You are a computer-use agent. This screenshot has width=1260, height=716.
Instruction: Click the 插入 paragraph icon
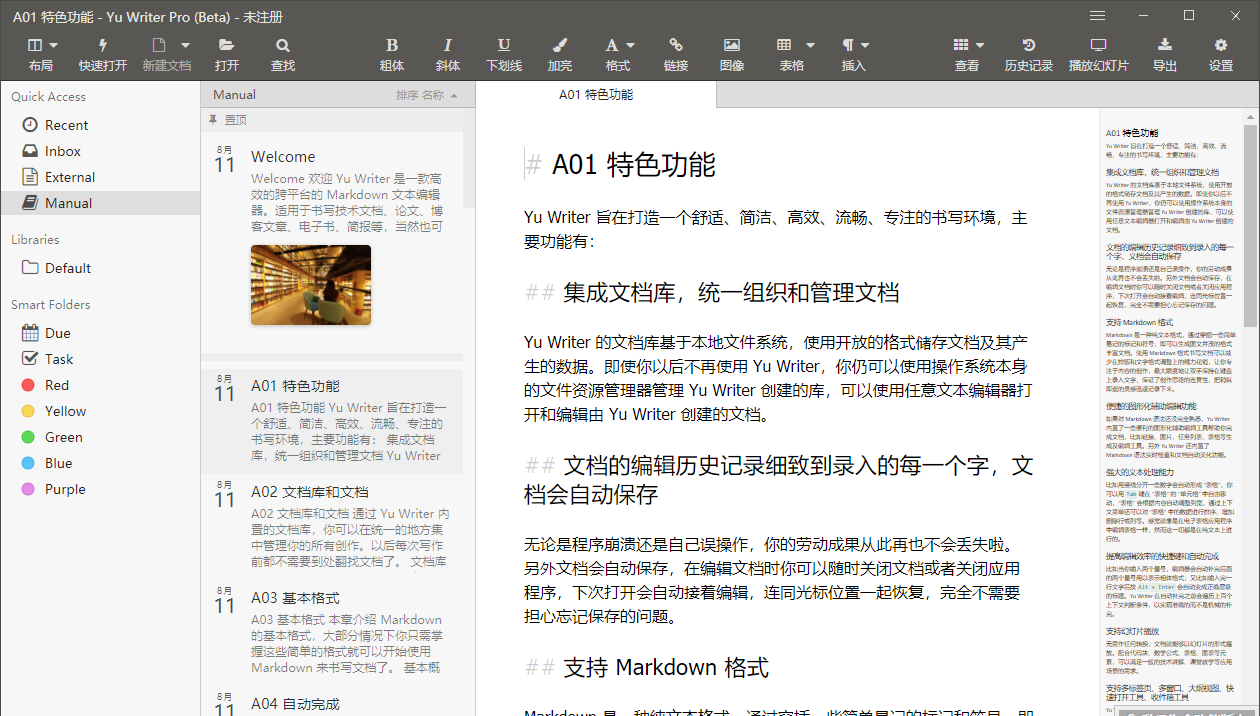848,45
